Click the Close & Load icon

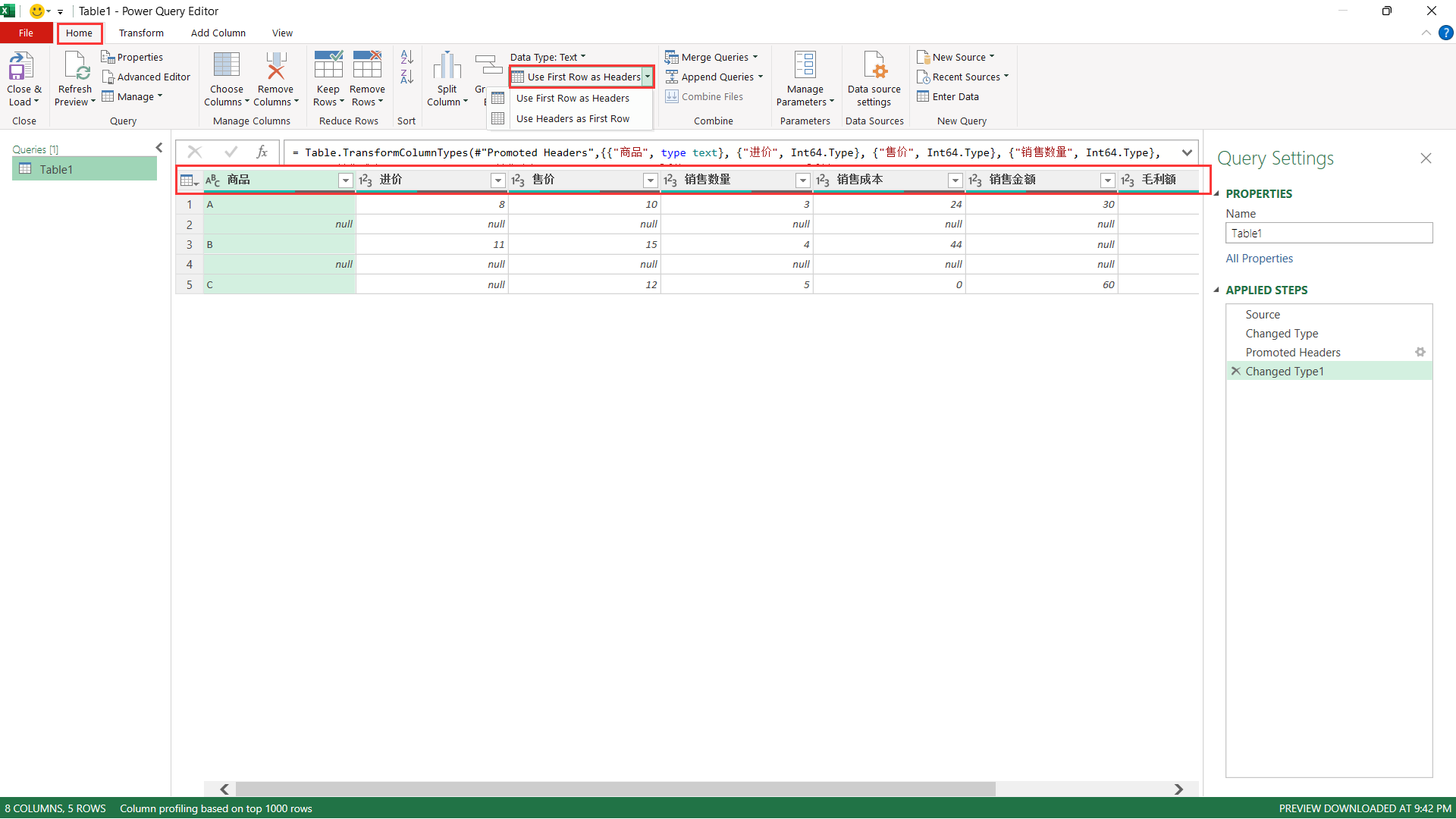22,67
